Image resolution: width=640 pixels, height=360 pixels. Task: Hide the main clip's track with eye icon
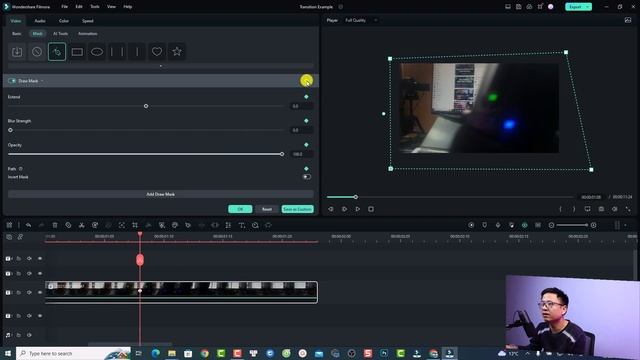click(40, 292)
